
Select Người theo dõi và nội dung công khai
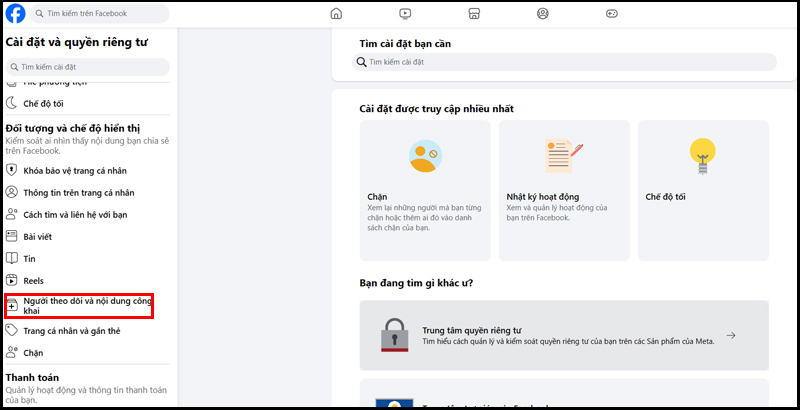tap(78, 305)
